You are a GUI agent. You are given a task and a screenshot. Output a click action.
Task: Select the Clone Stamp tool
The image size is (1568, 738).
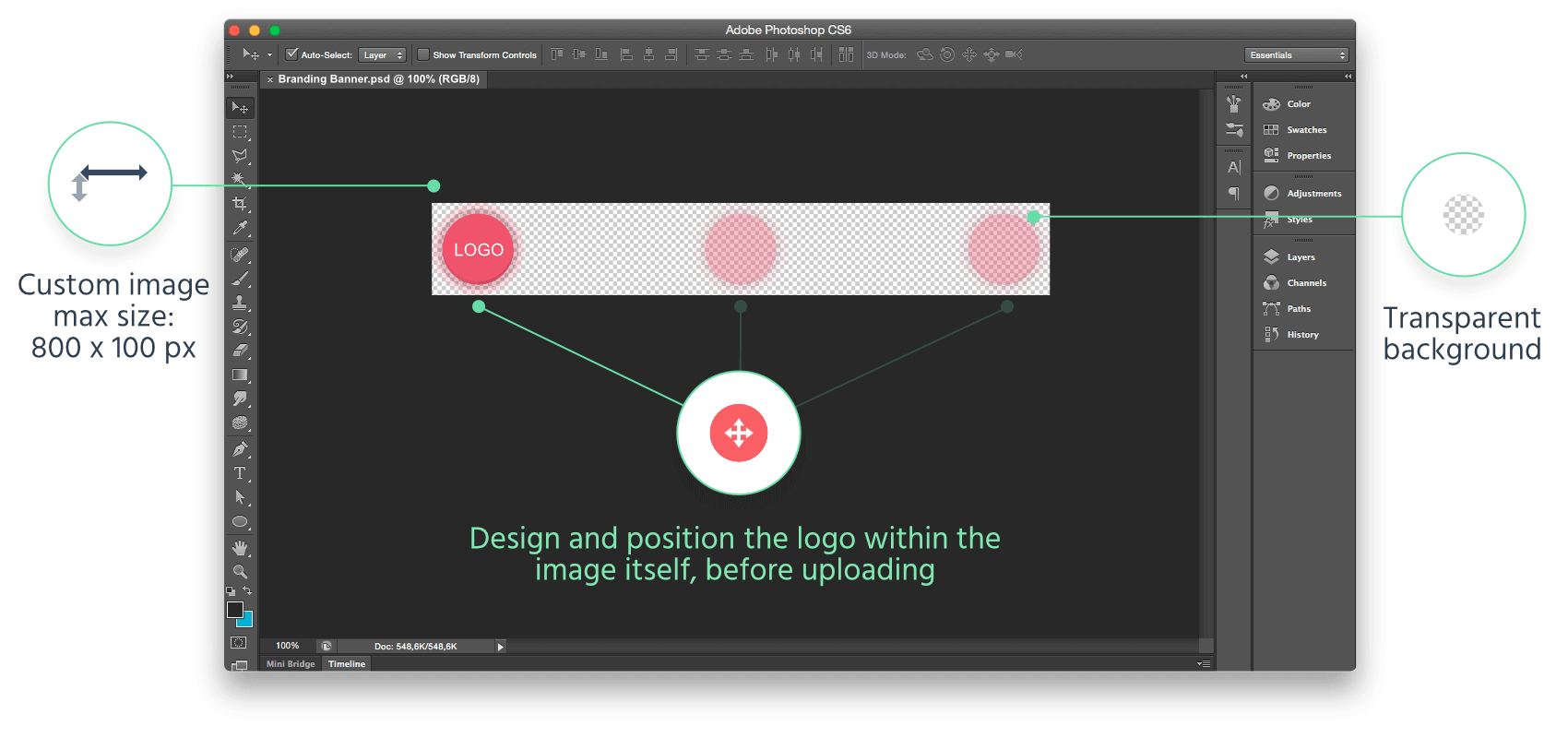click(240, 303)
